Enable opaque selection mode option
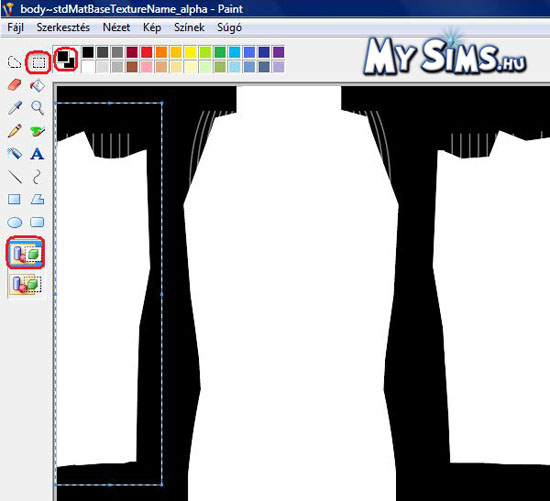The height and width of the screenshot is (501, 550). coord(26,253)
